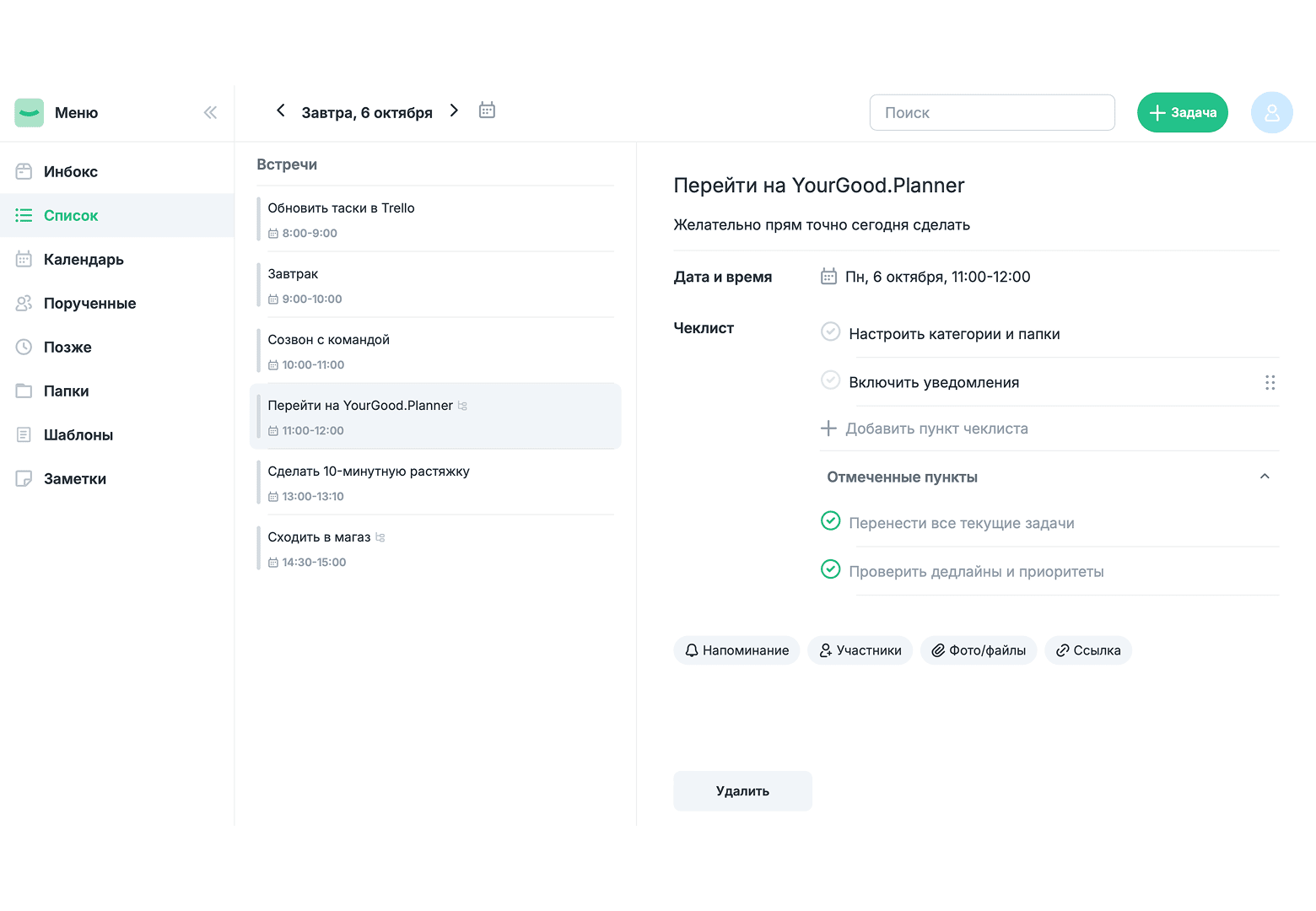Click the Поиск search field

pos(991,112)
